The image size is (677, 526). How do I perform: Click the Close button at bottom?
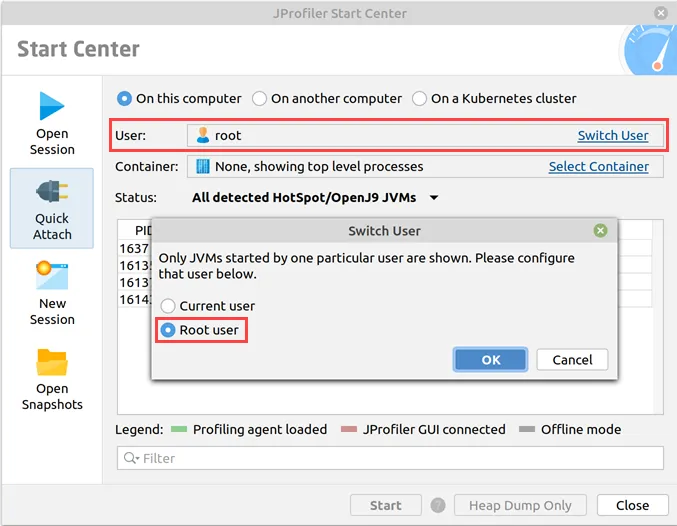click(x=632, y=505)
